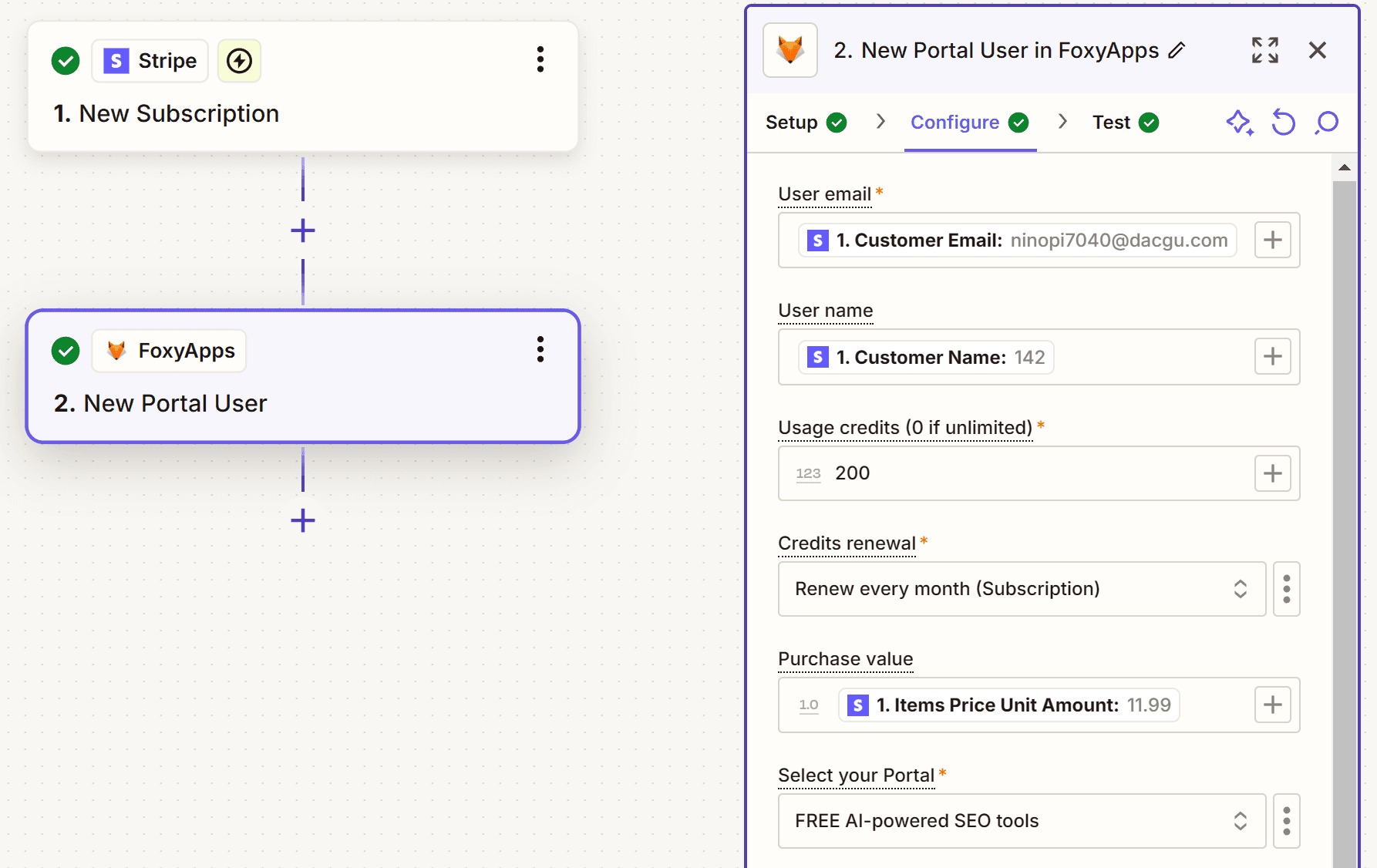Click the User name input field
1377x868 pixels.
click(x=1039, y=357)
